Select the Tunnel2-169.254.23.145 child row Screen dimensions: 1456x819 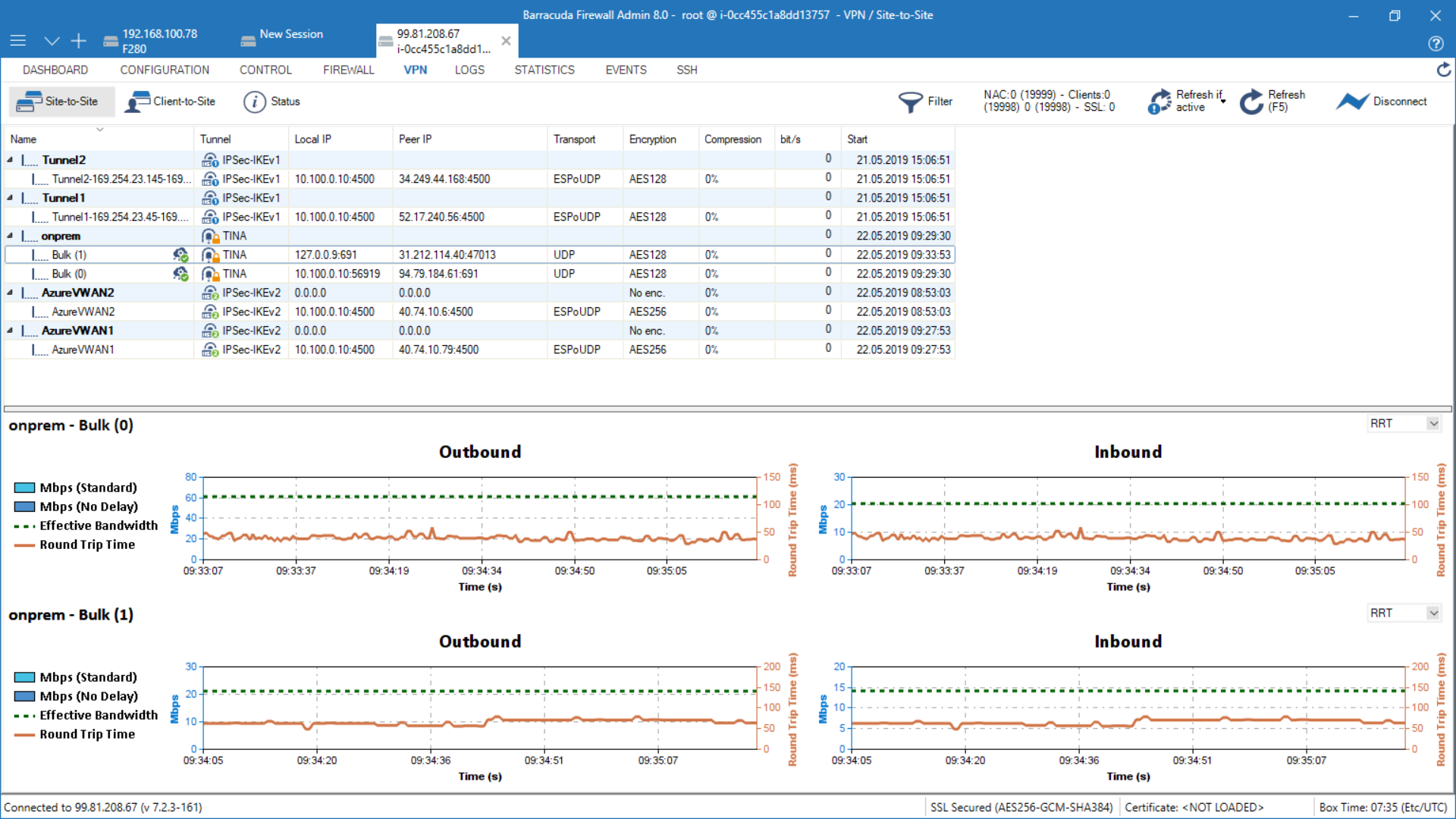coord(479,179)
